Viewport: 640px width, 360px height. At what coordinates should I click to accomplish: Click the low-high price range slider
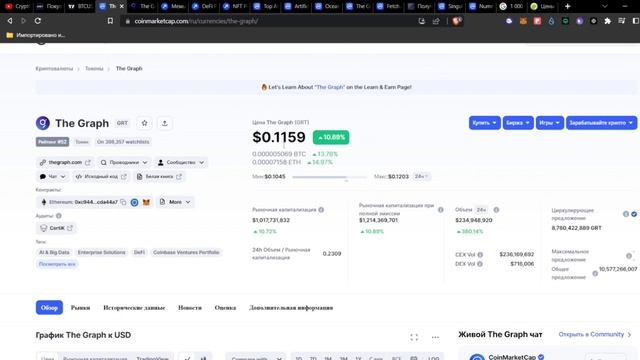[330, 177]
